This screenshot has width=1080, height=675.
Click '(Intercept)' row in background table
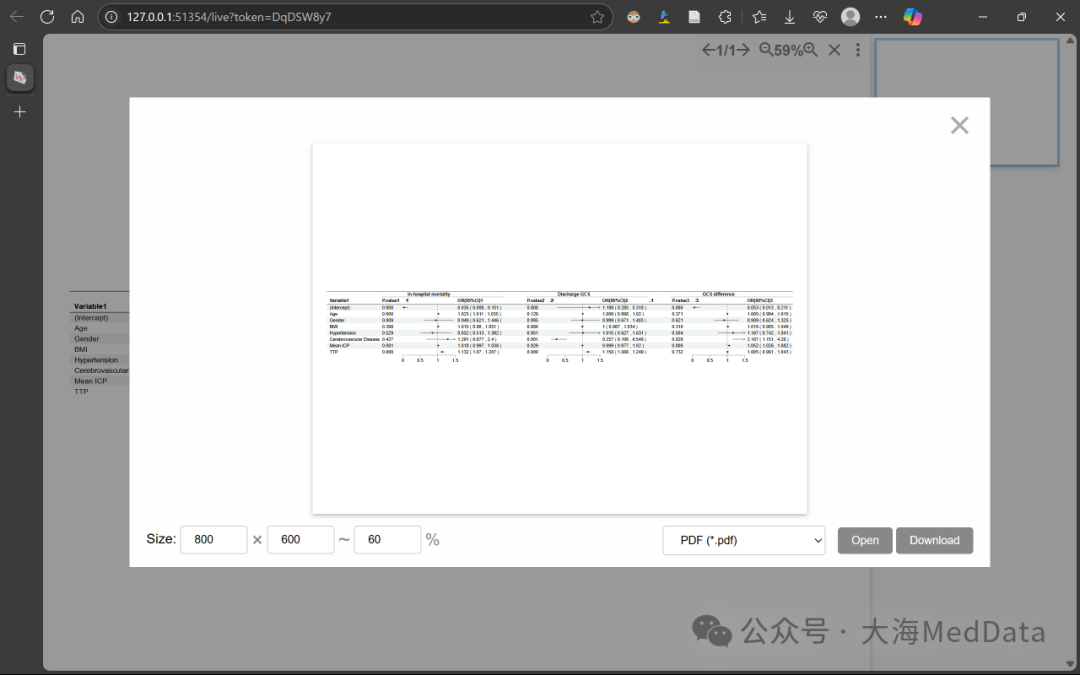91,318
